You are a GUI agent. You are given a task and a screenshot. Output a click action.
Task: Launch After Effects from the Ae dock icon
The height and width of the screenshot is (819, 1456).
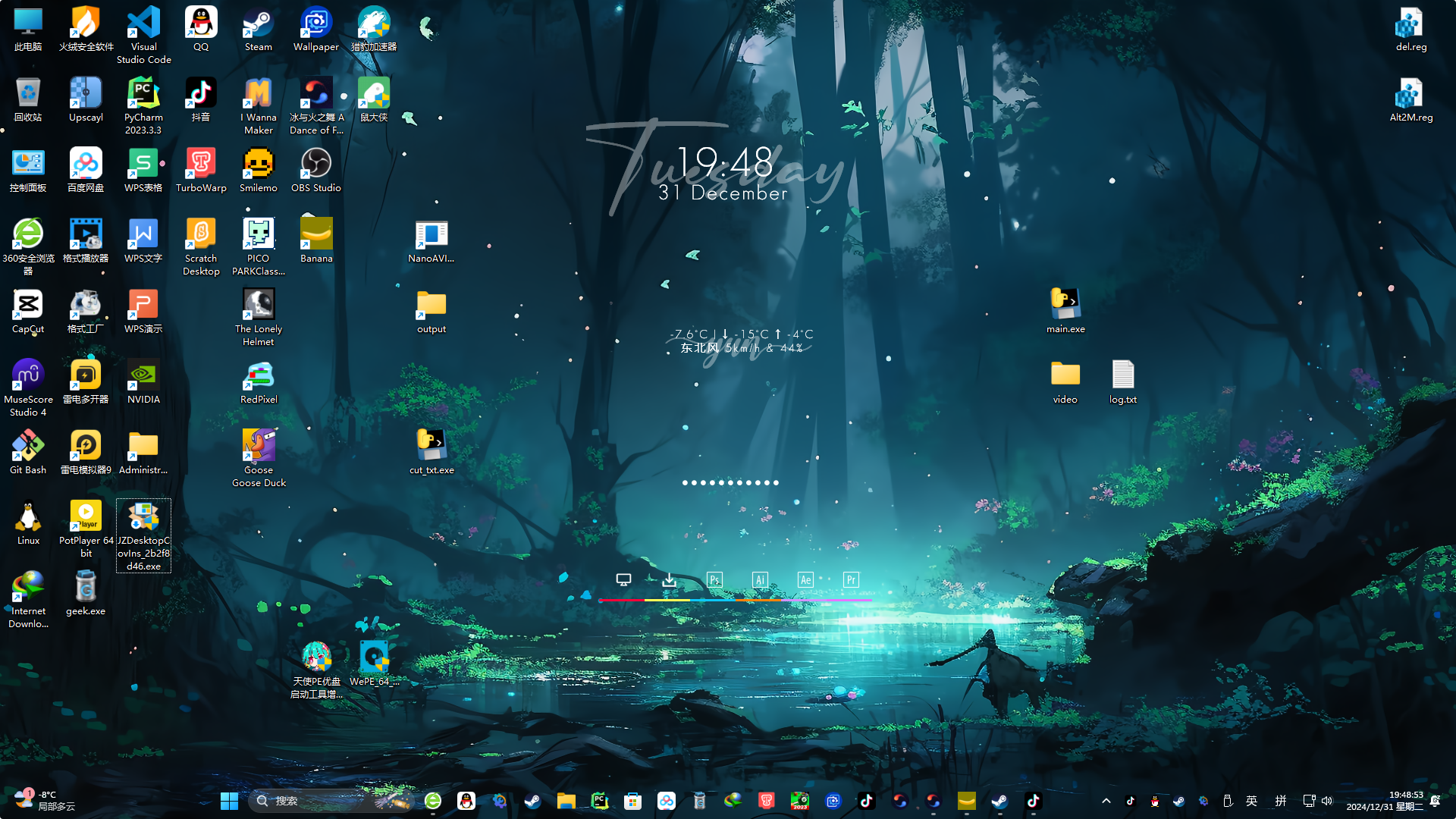point(805,580)
